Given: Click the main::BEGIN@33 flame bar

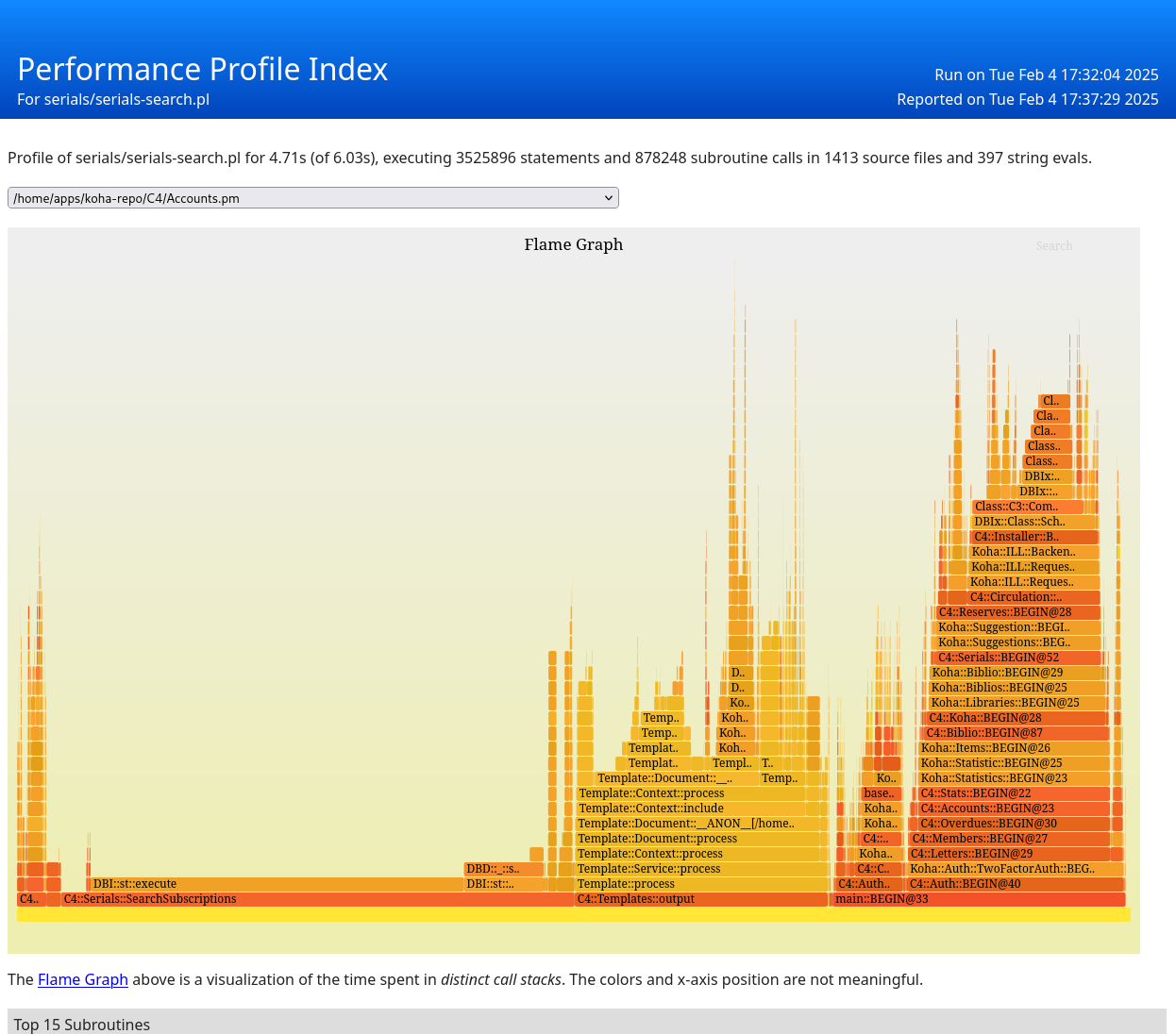Looking at the screenshot, I should tap(977, 899).
